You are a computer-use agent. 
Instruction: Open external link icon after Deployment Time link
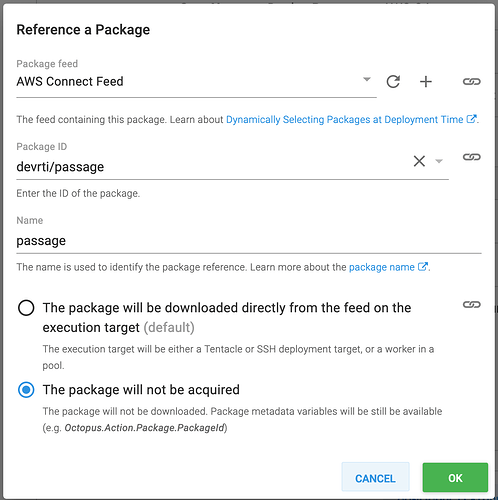click(471, 119)
